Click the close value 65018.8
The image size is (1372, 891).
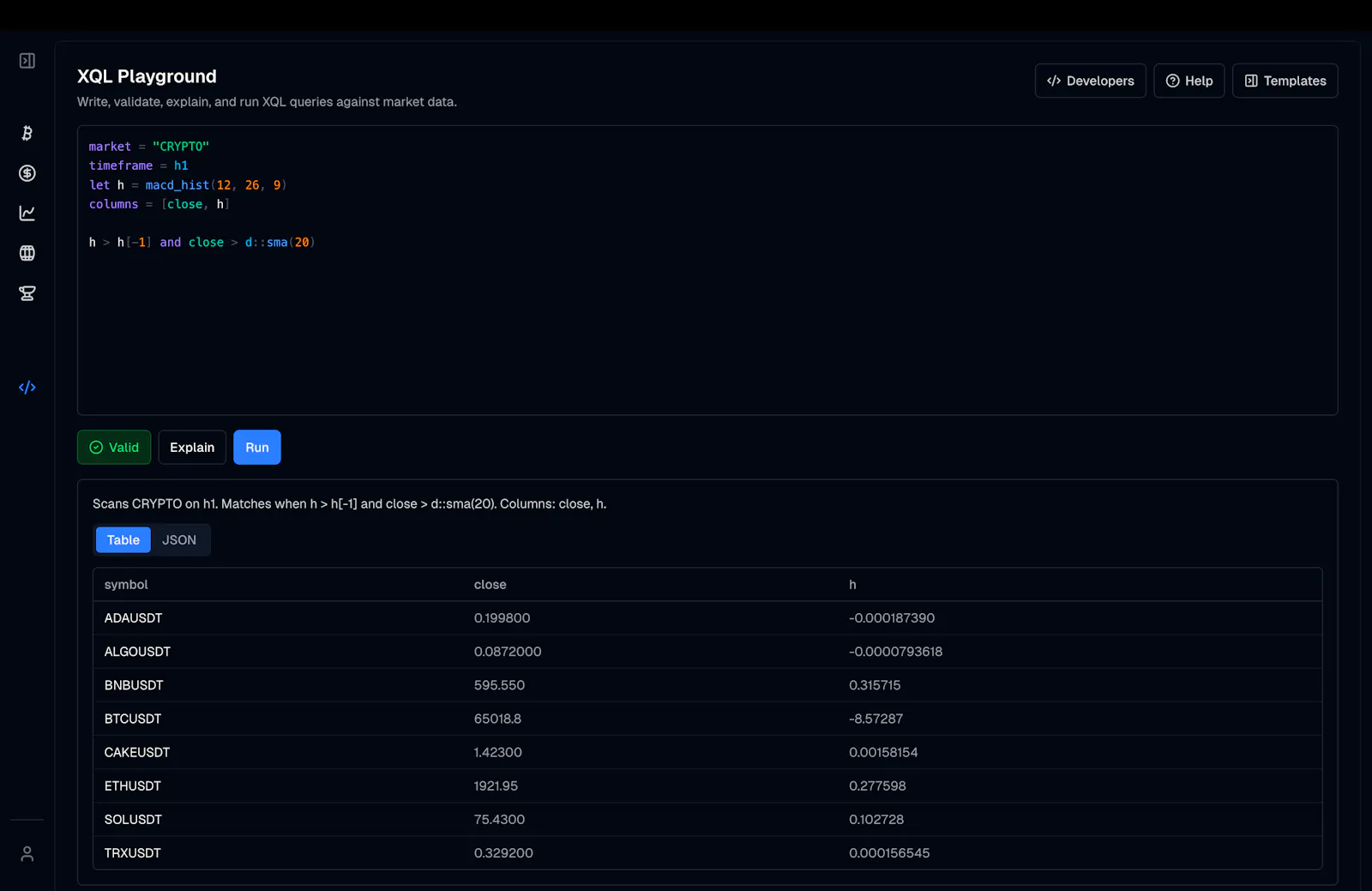(x=497, y=719)
